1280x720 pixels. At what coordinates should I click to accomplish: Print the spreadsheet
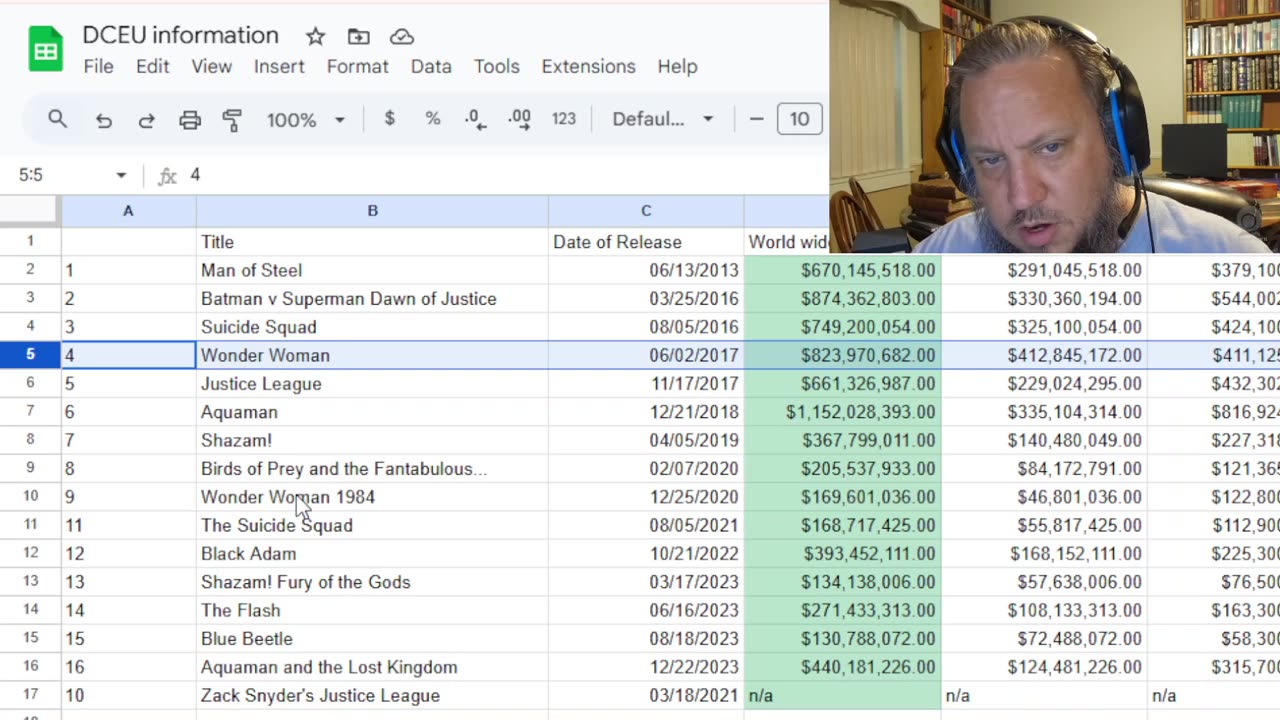click(x=190, y=120)
